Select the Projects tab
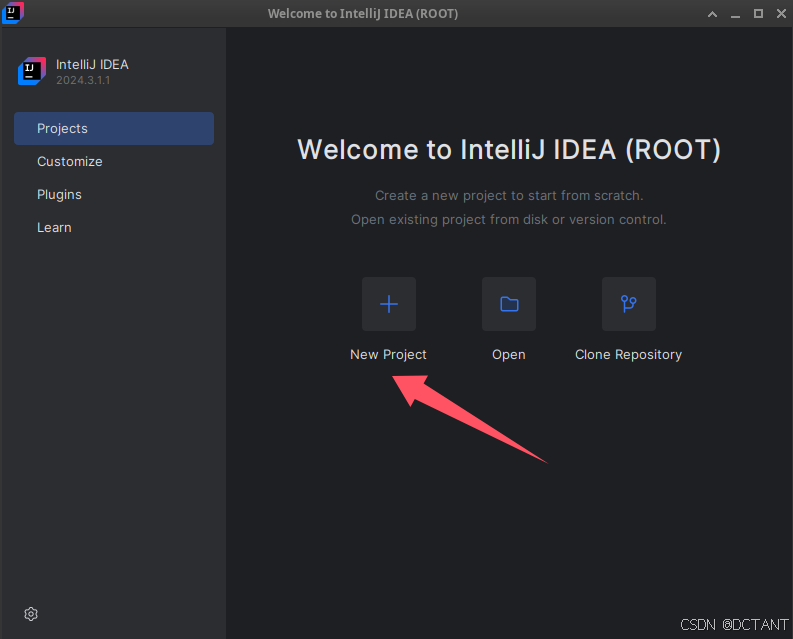 pyautogui.click(x=114, y=129)
